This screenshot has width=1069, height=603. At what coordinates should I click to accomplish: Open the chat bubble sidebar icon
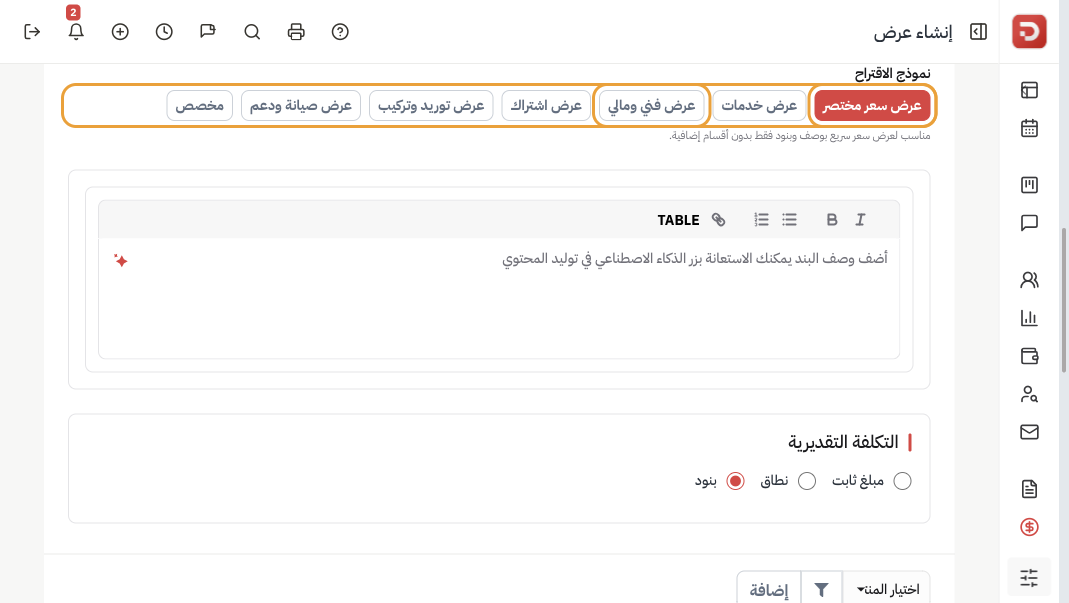click(x=1029, y=223)
